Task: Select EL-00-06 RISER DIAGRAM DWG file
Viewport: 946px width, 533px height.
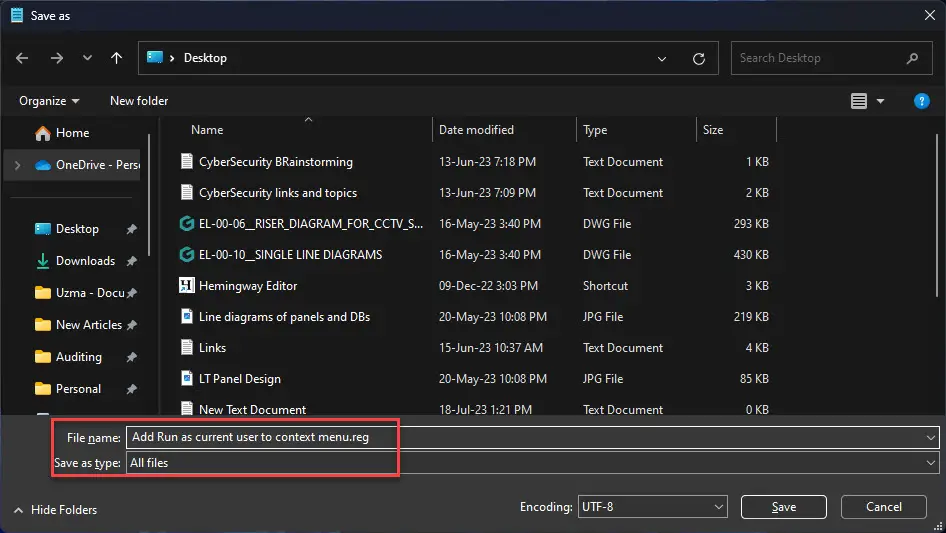Action: pyautogui.click(x=311, y=223)
